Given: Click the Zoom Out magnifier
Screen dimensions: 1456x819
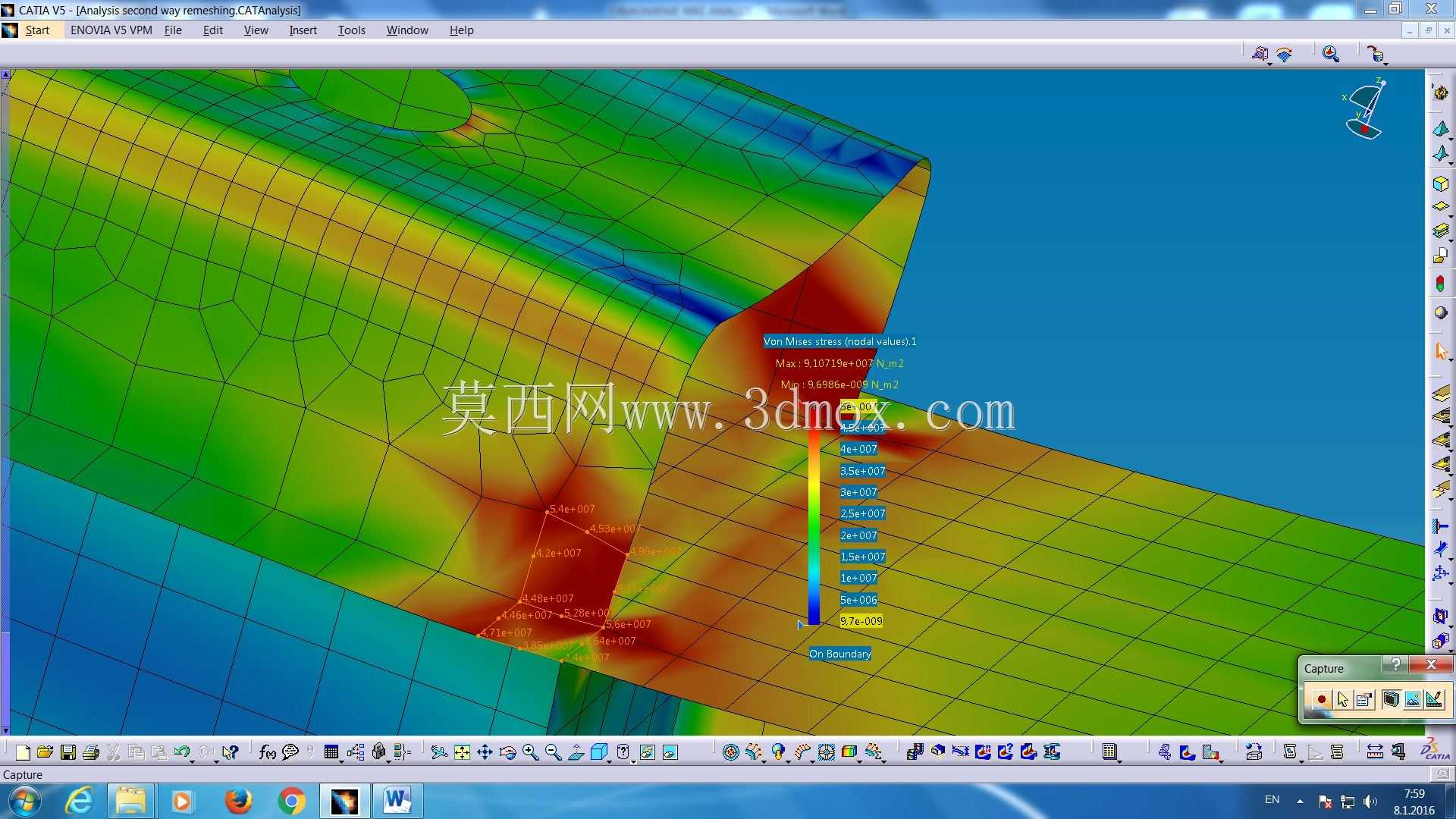Looking at the screenshot, I should [x=553, y=752].
